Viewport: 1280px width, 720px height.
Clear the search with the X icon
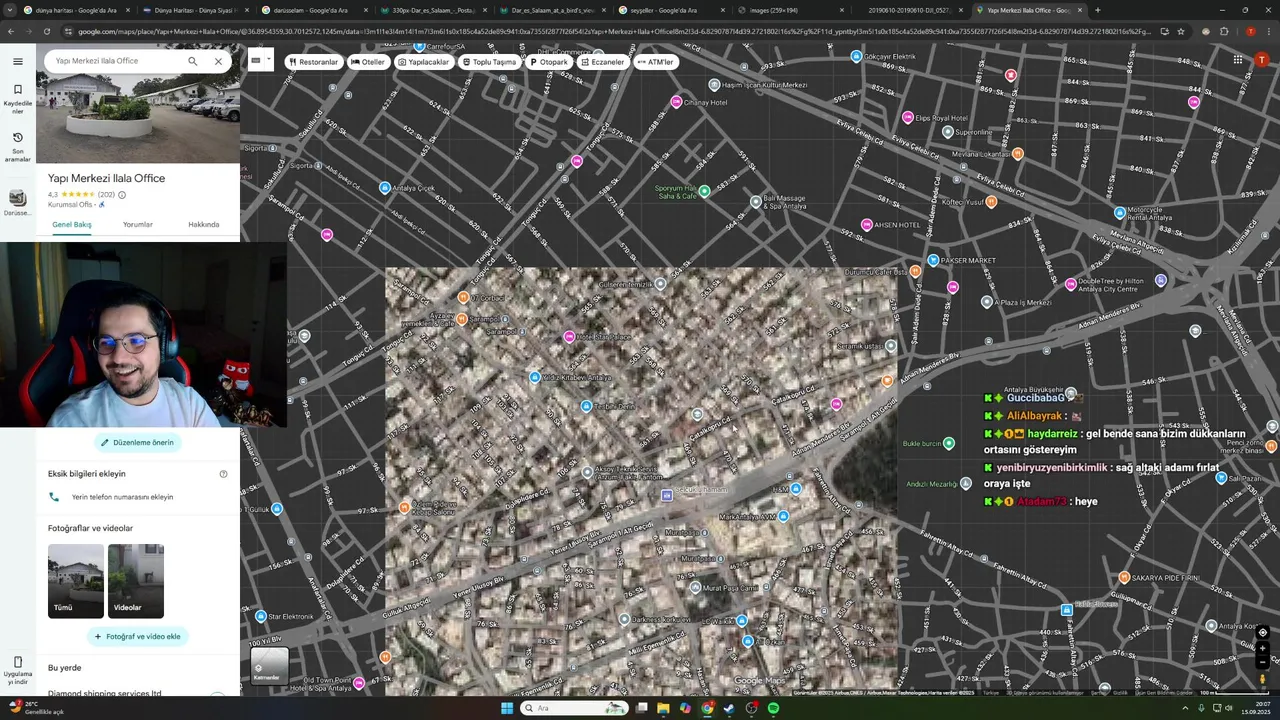(x=218, y=61)
